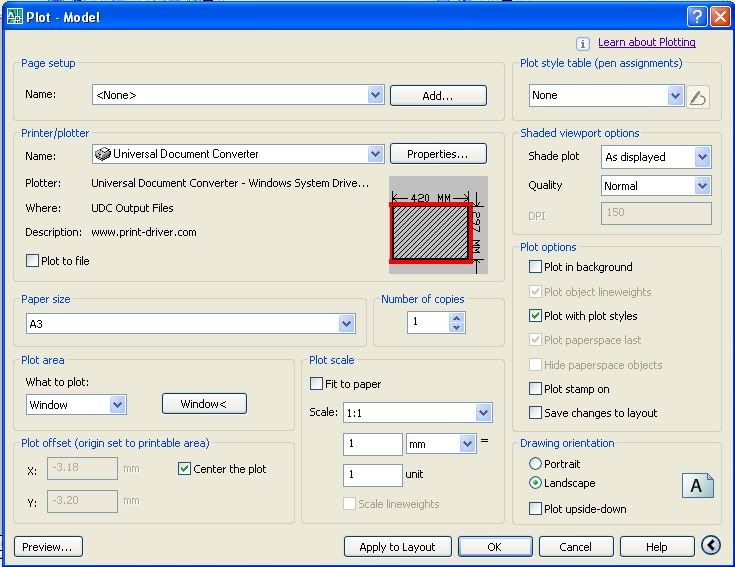Expand the plot style table dropdown
The height and width of the screenshot is (567, 735).
tap(675, 96)
